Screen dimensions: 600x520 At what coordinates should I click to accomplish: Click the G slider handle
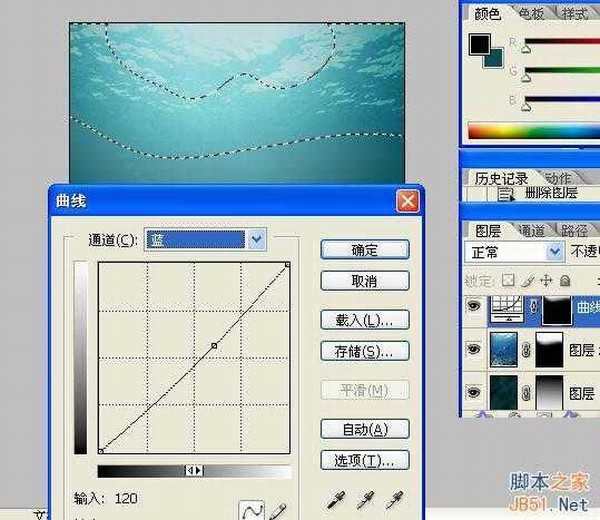point(526,78)
